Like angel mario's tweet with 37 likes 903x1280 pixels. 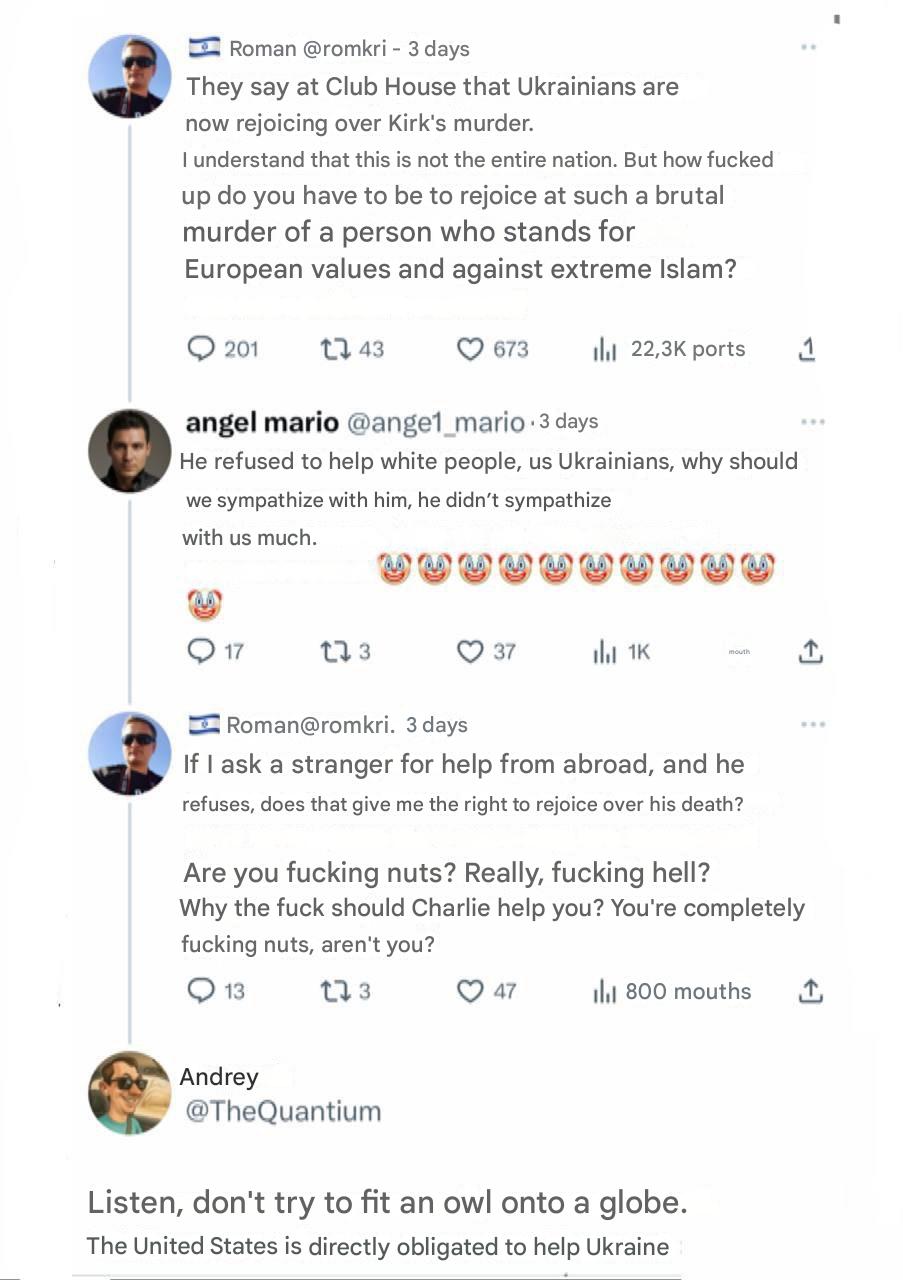[470, 651]
